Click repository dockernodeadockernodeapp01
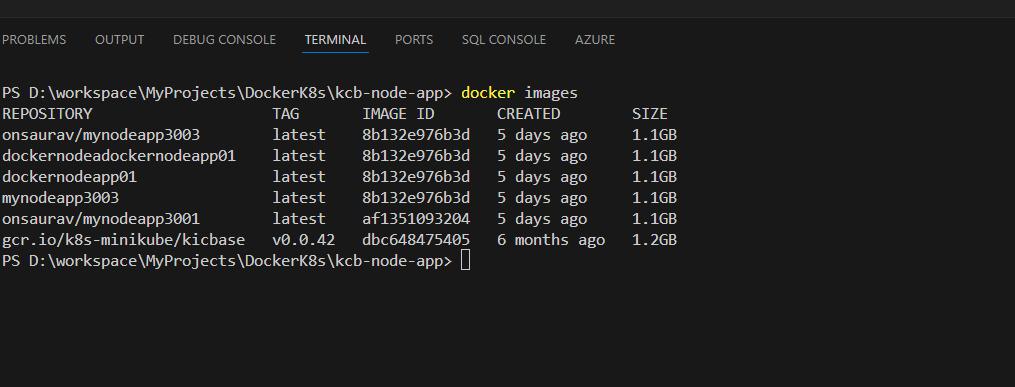Image resolution: width=1015 pixels, height=387 pixels. click(x=119, y=156)
